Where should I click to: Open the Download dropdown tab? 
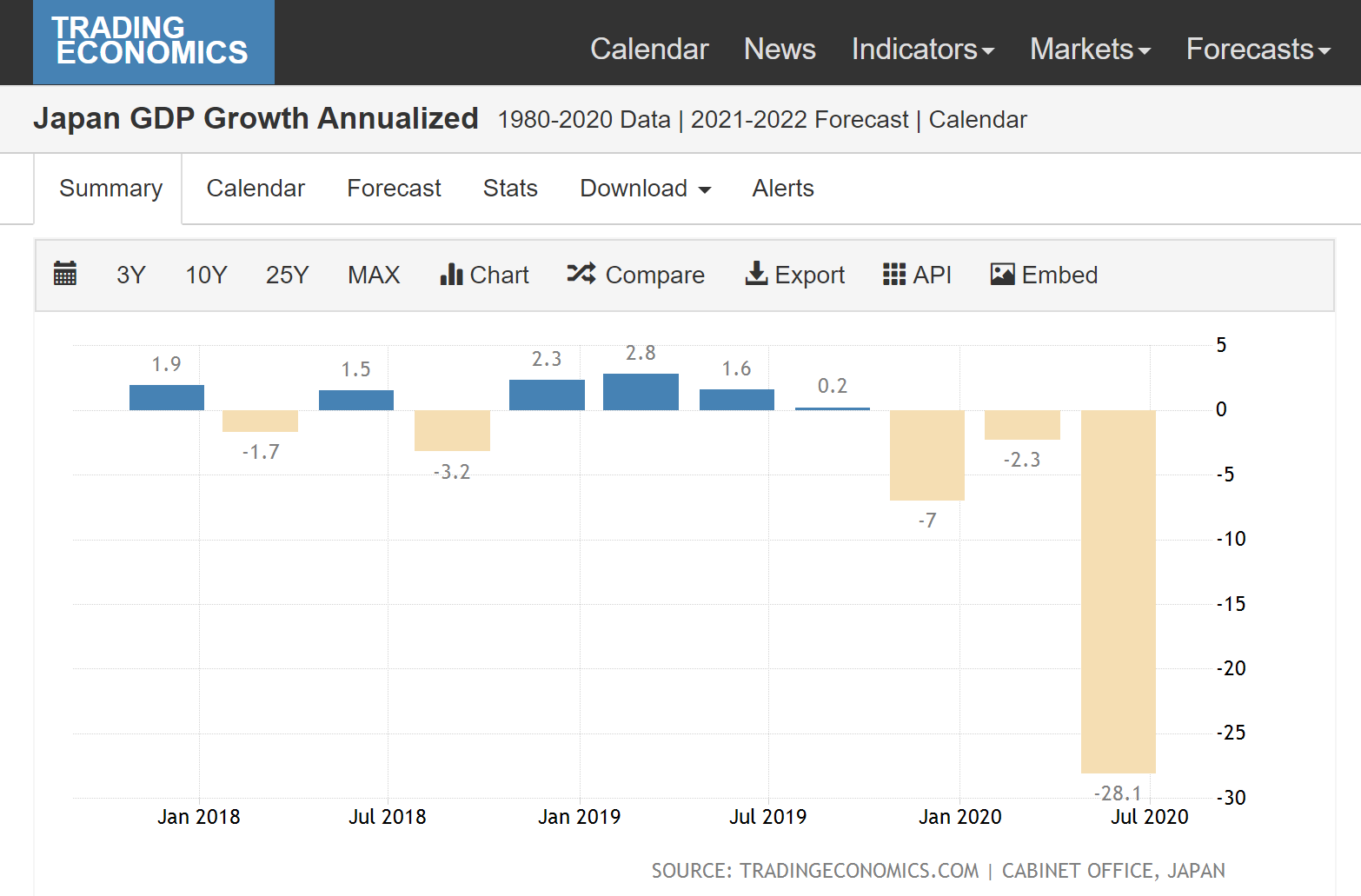(646, 189)
